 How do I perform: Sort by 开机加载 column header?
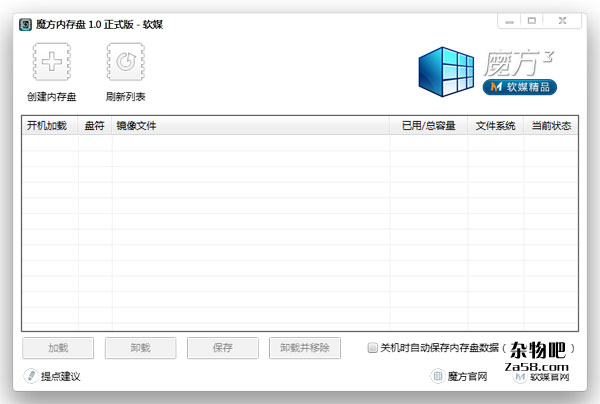click(50, 125)
